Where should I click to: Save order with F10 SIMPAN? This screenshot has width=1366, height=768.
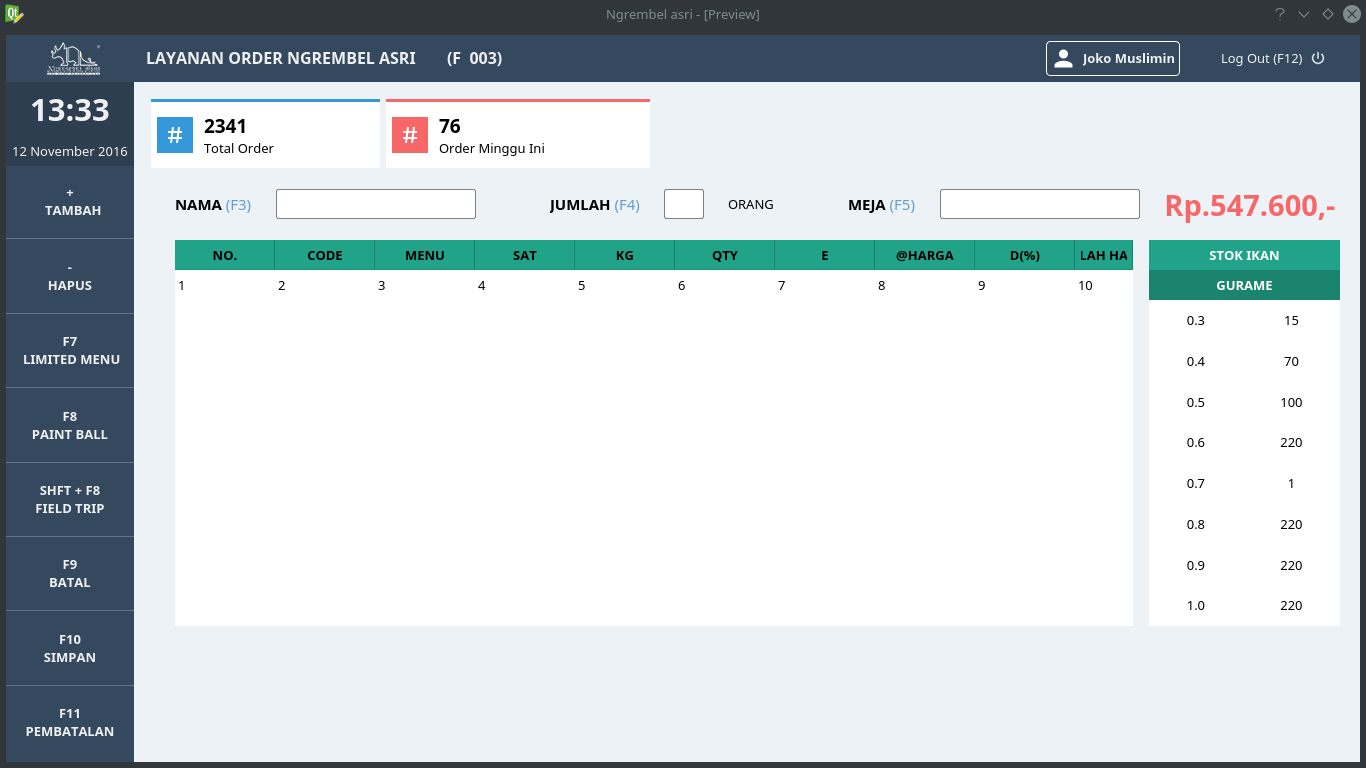pyautogui.click(x=70, y=649)
